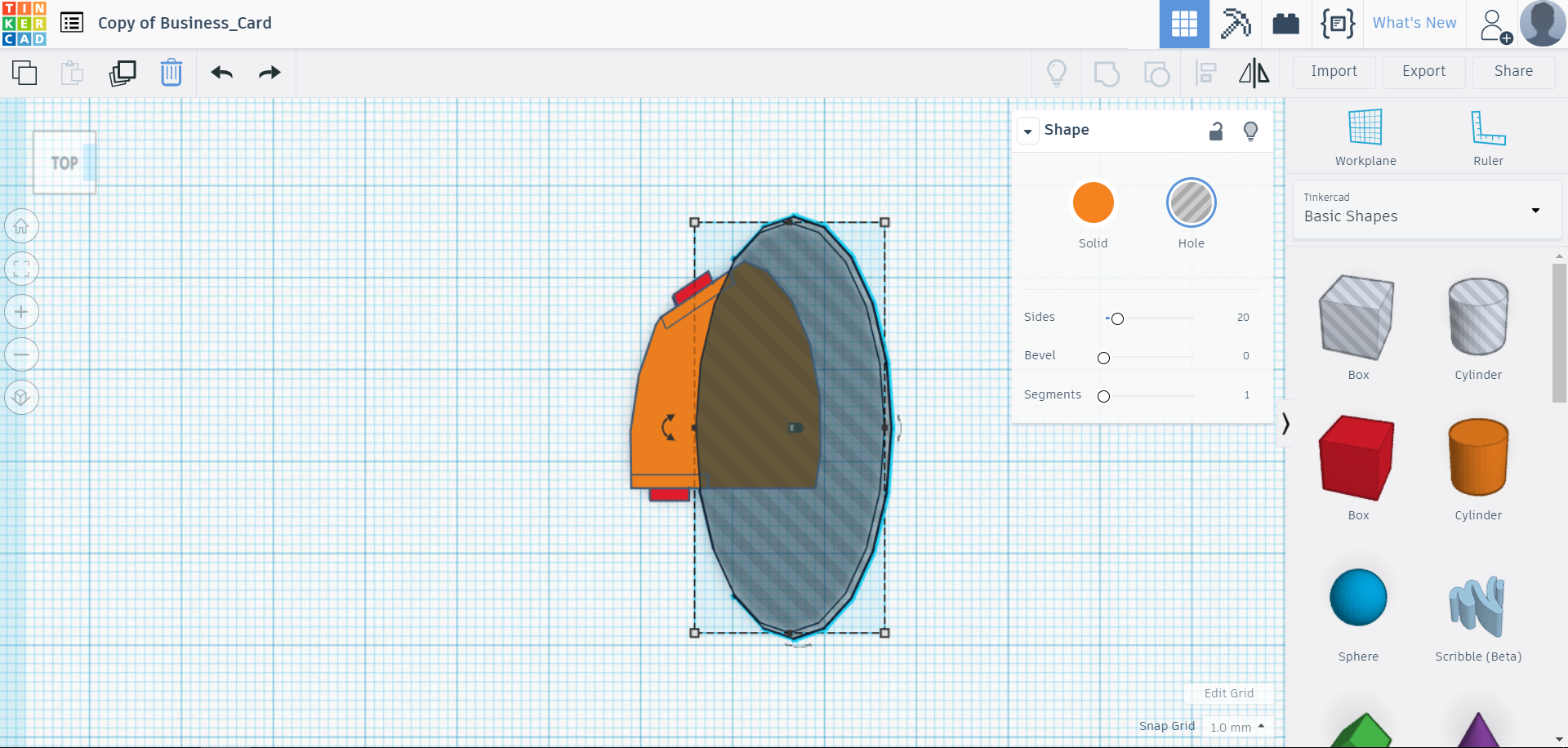Click the Duplicate and repeat icon
Image resolution: width=1568 pixels, height=748 pixels.
click(x=122, y=73)
